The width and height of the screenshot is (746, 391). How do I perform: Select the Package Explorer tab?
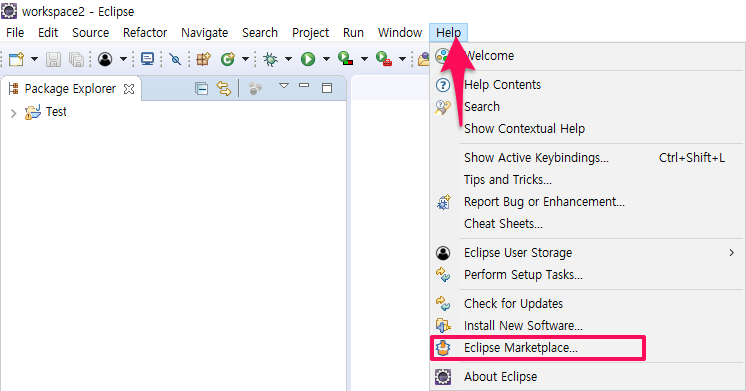click(70, 88)
